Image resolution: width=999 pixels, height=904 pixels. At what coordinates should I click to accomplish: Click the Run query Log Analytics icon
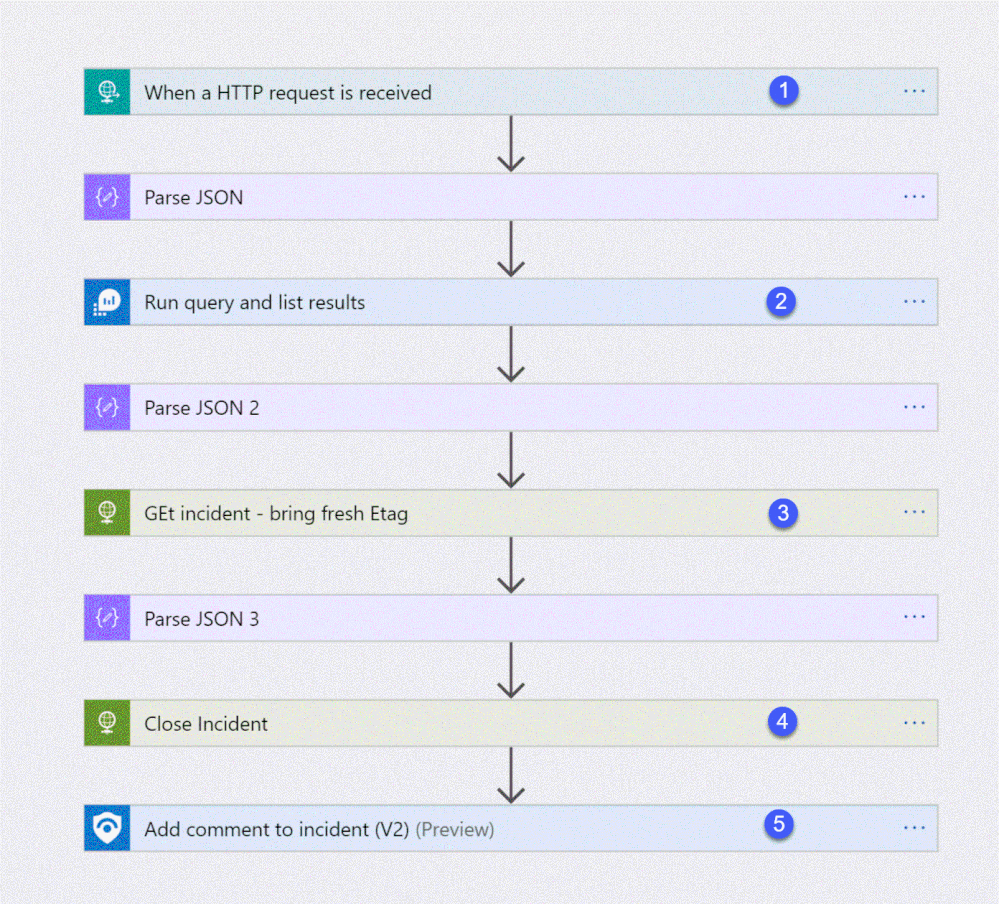pos(107,302)
